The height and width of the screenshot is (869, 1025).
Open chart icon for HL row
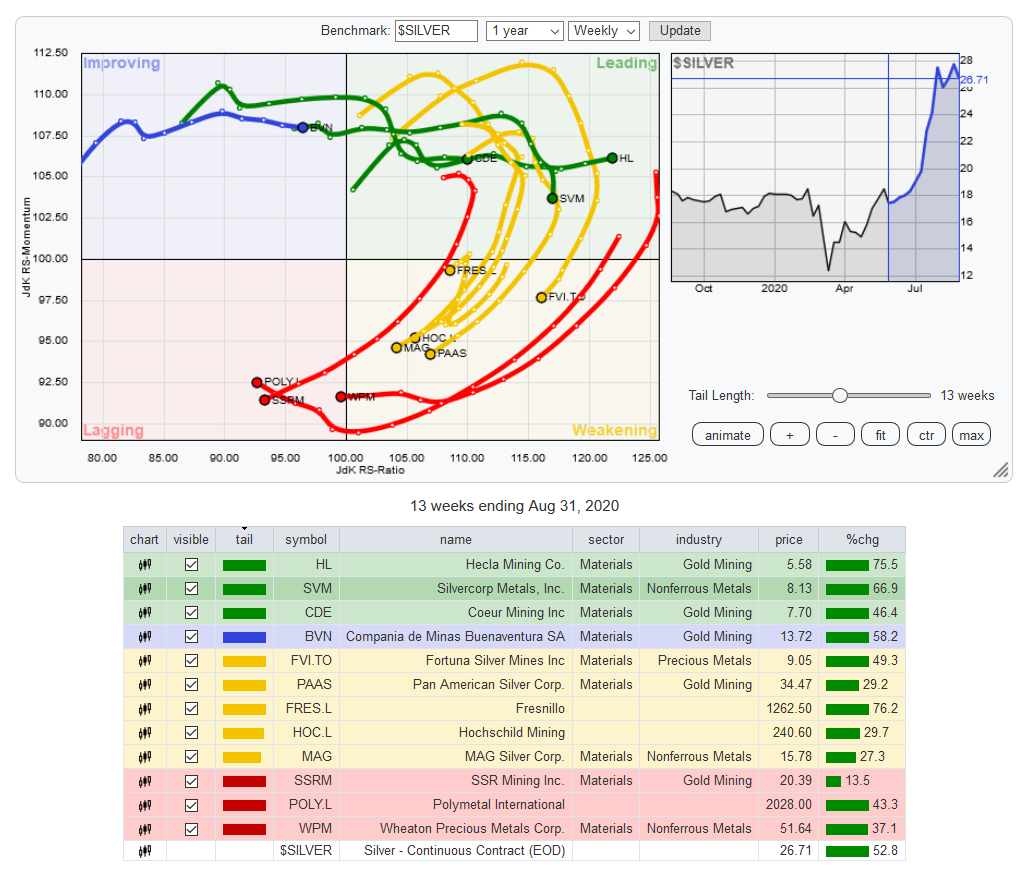144,565
